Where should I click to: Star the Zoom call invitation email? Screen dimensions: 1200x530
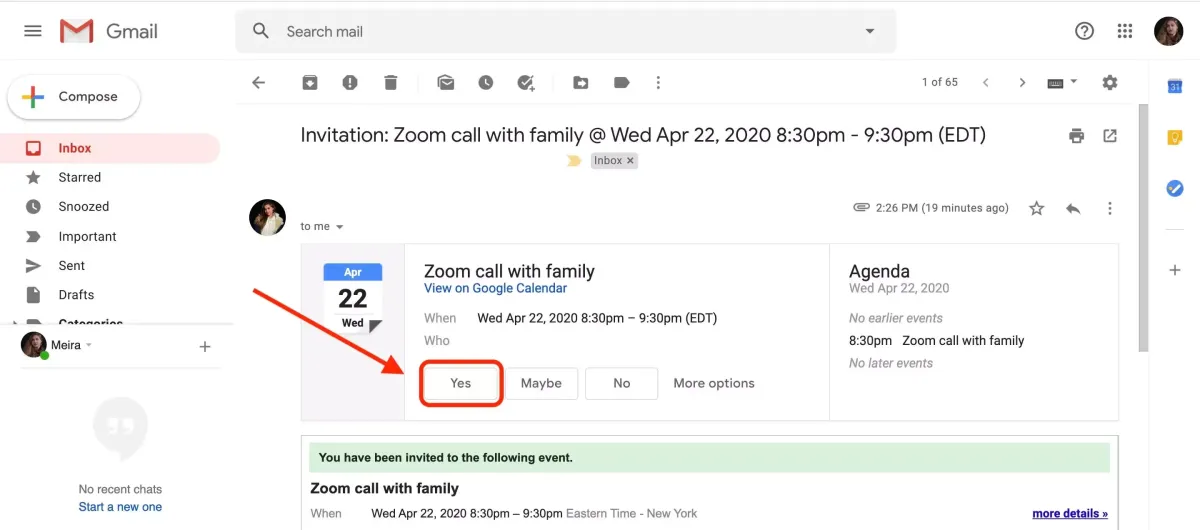(x=1037, y=208)
